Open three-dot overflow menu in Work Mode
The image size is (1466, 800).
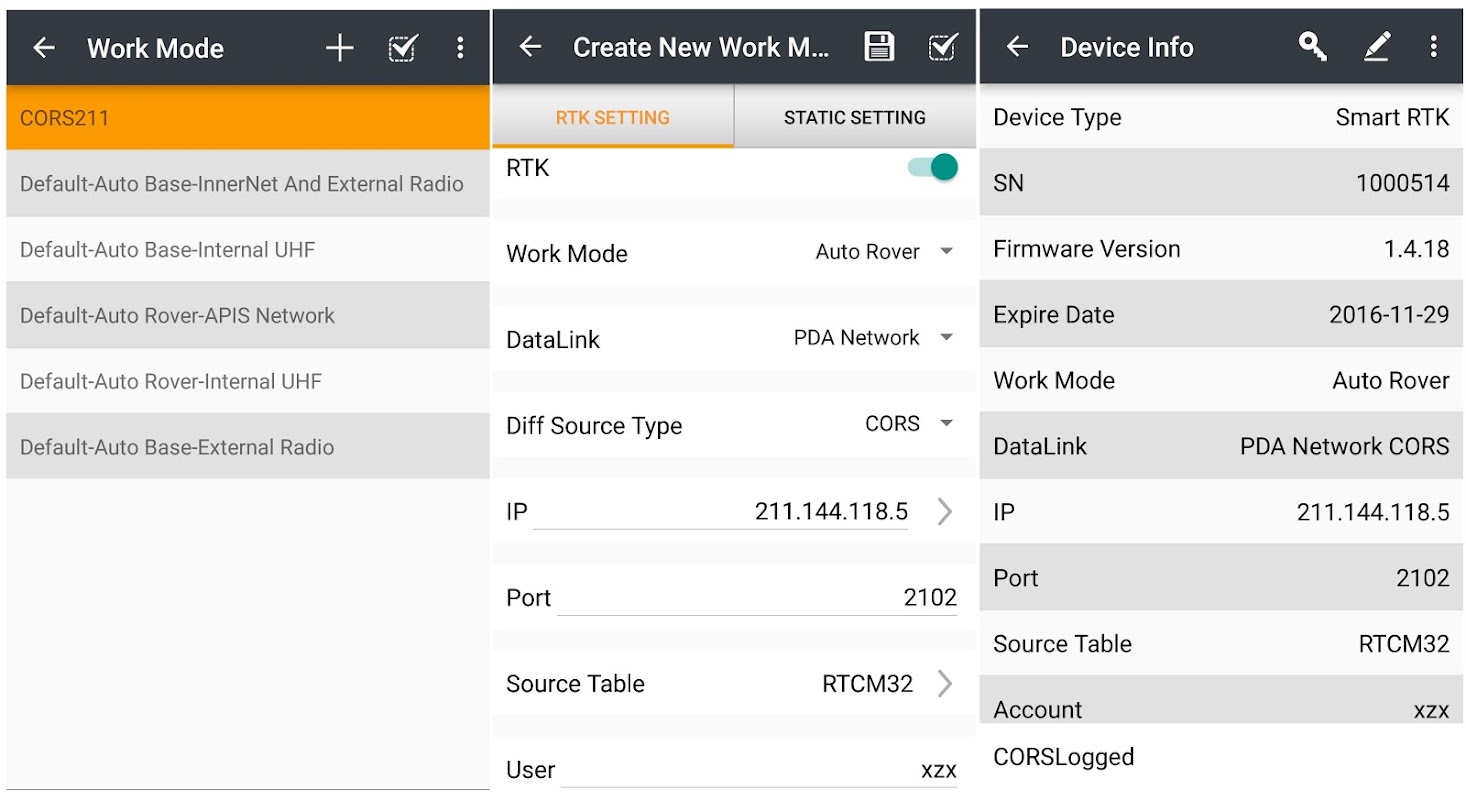click(460, 48)
